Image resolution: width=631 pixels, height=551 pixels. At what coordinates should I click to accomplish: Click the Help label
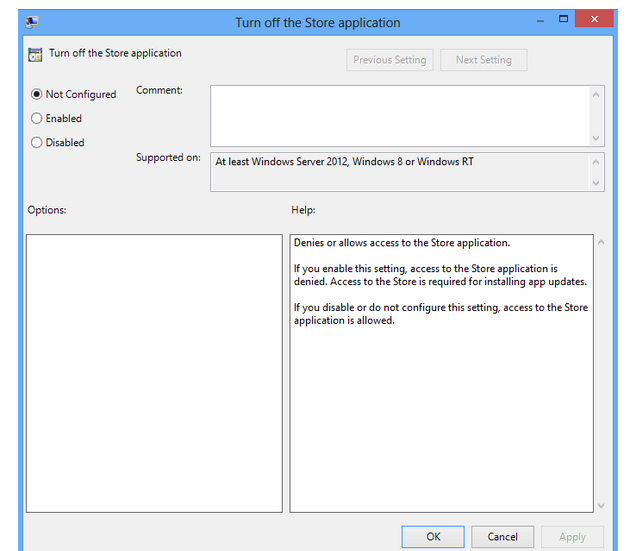pyautogui.click(x=303, y=210)
